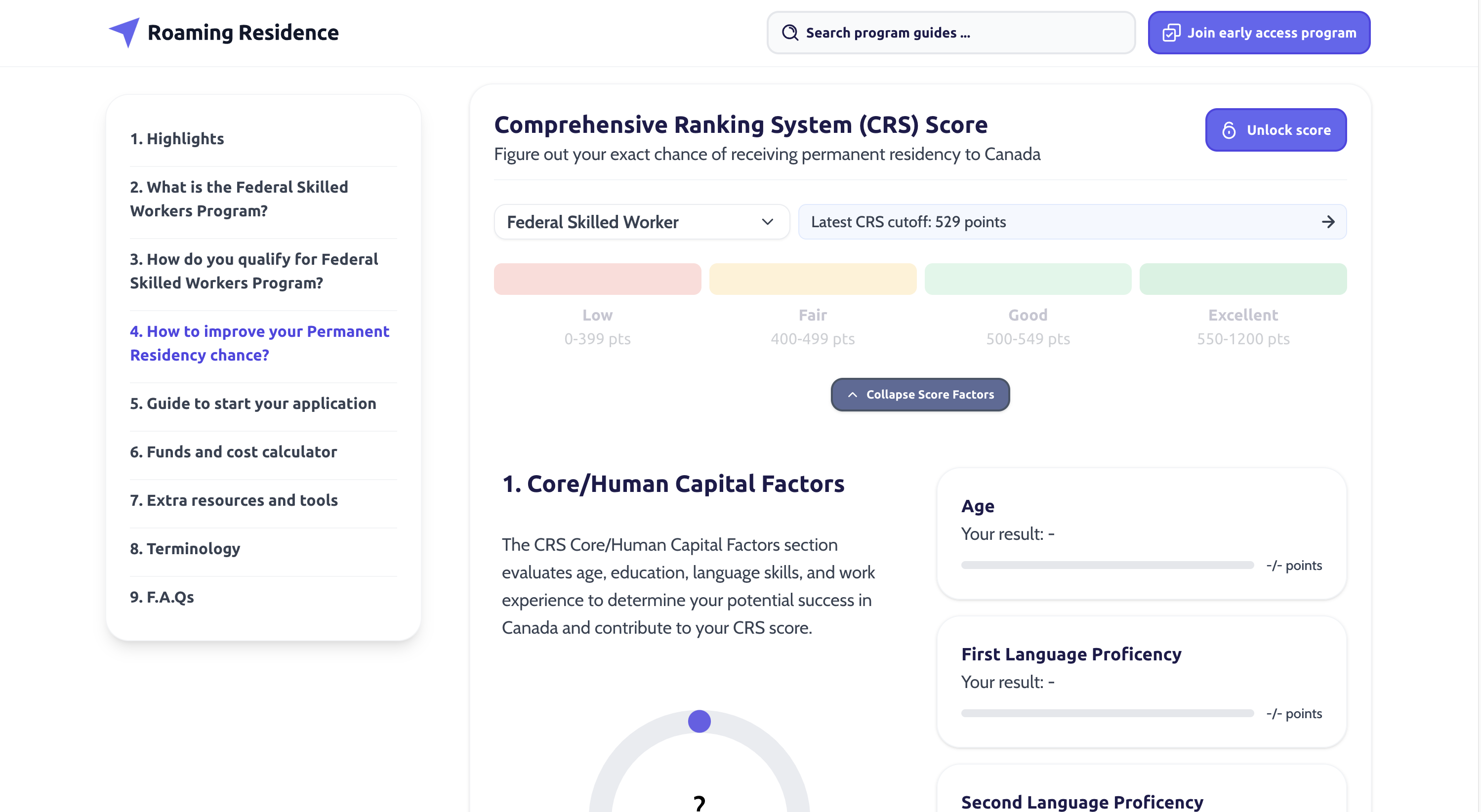Open the Funds and cost calculator section
This screenshot has width=1481, height=812.
point(234,451)
